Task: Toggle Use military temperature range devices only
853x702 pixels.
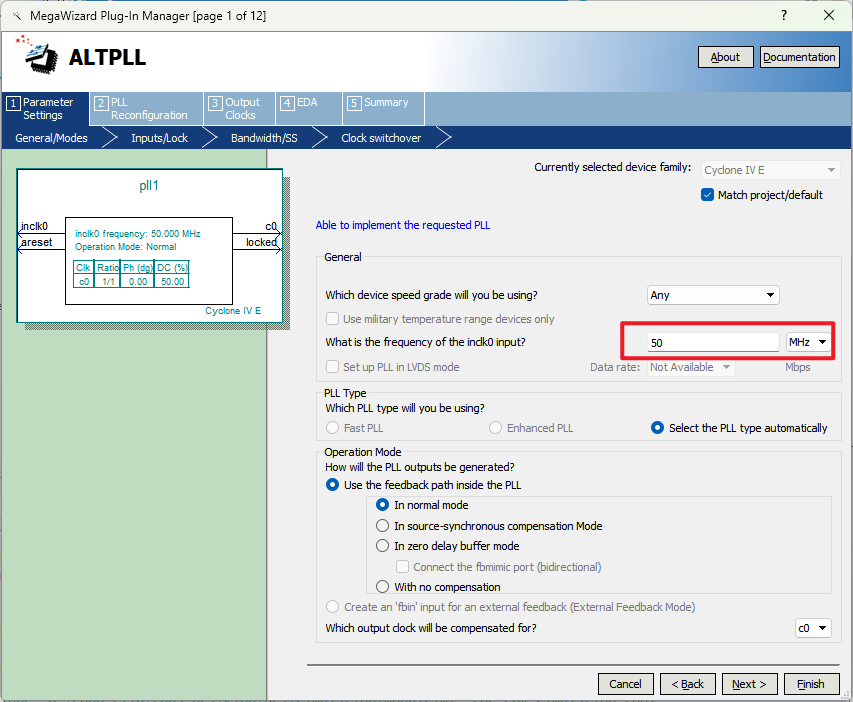Action: click(x=332, y=319)
